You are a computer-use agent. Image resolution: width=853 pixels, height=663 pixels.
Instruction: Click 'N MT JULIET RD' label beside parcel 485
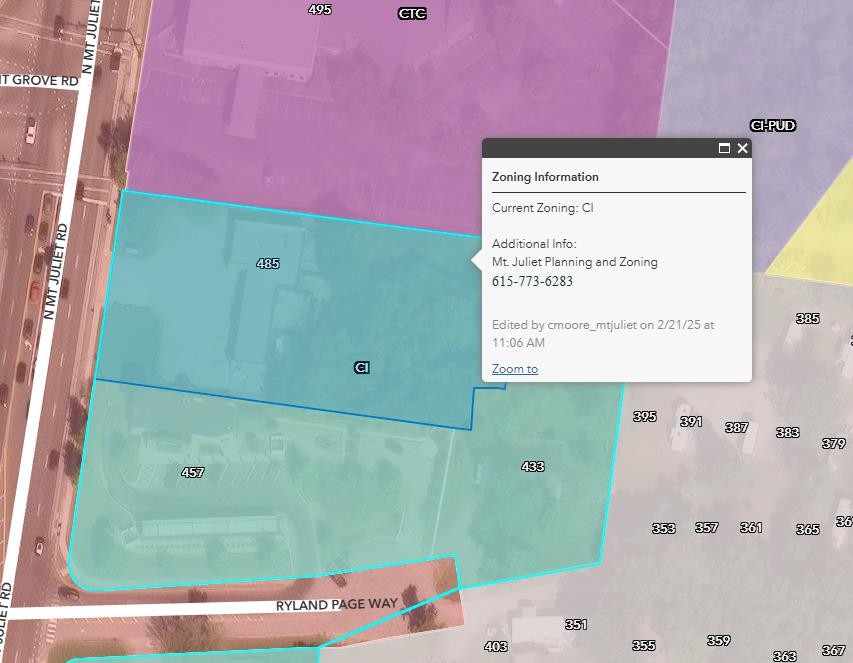tap(55, 271)
